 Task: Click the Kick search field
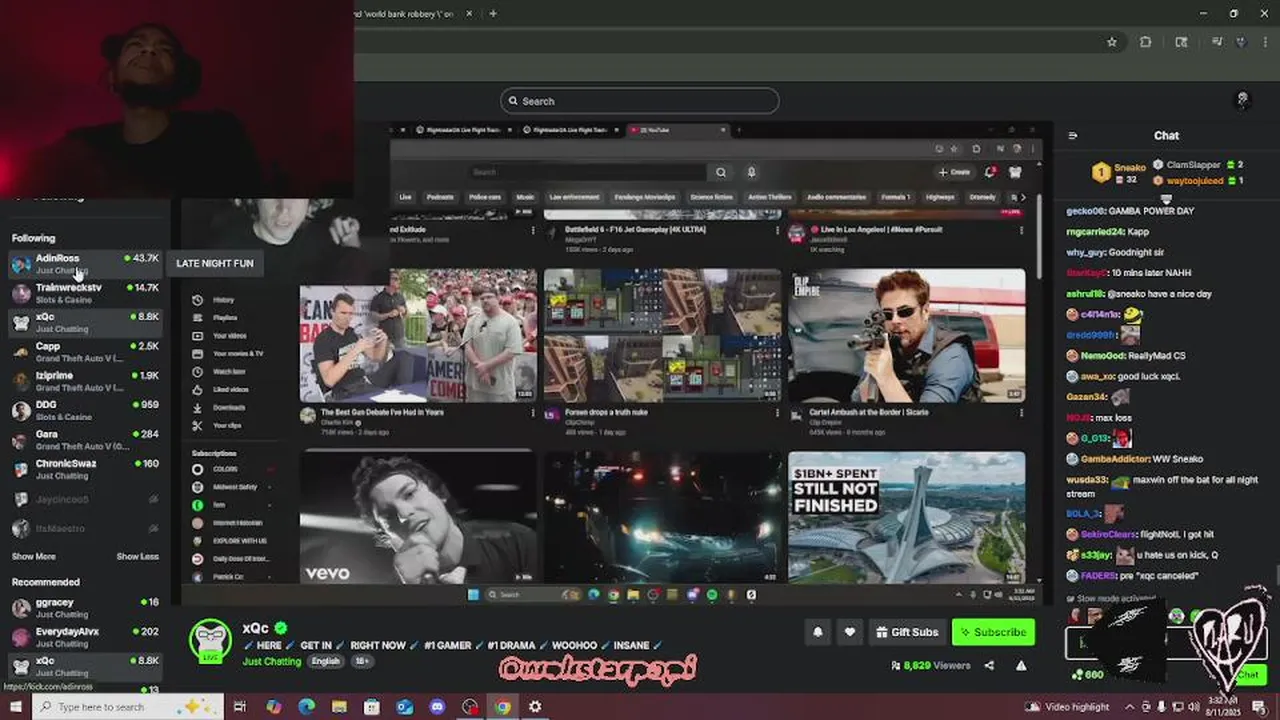(x=639, y=101)
